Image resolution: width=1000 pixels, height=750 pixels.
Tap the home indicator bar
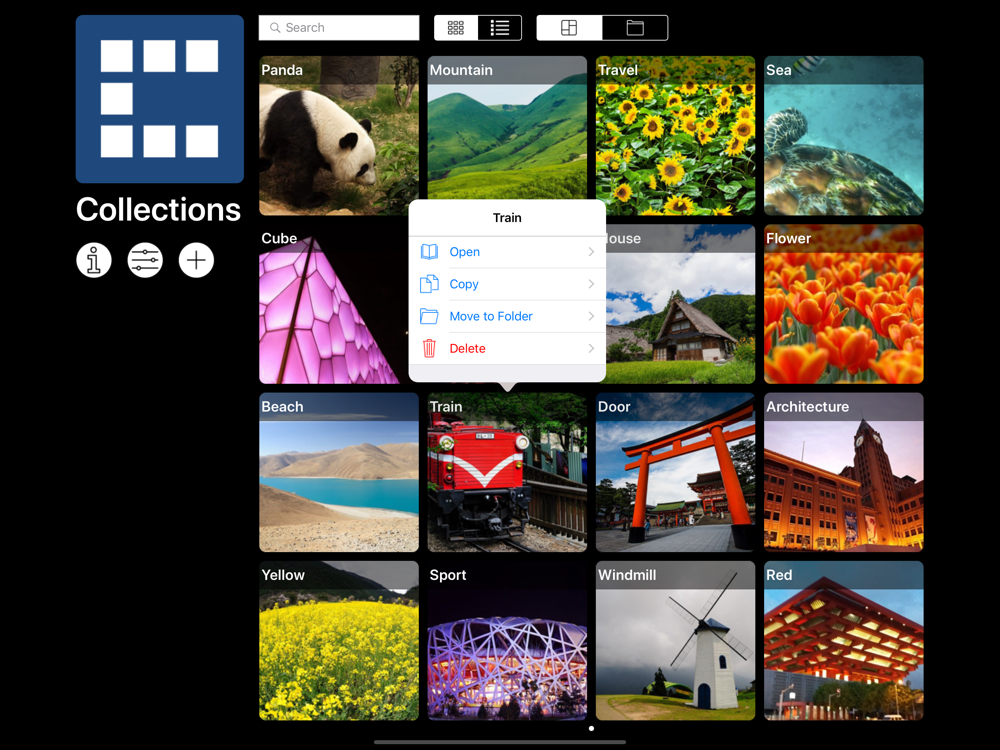pyautogui.click(x=499, y=742)
